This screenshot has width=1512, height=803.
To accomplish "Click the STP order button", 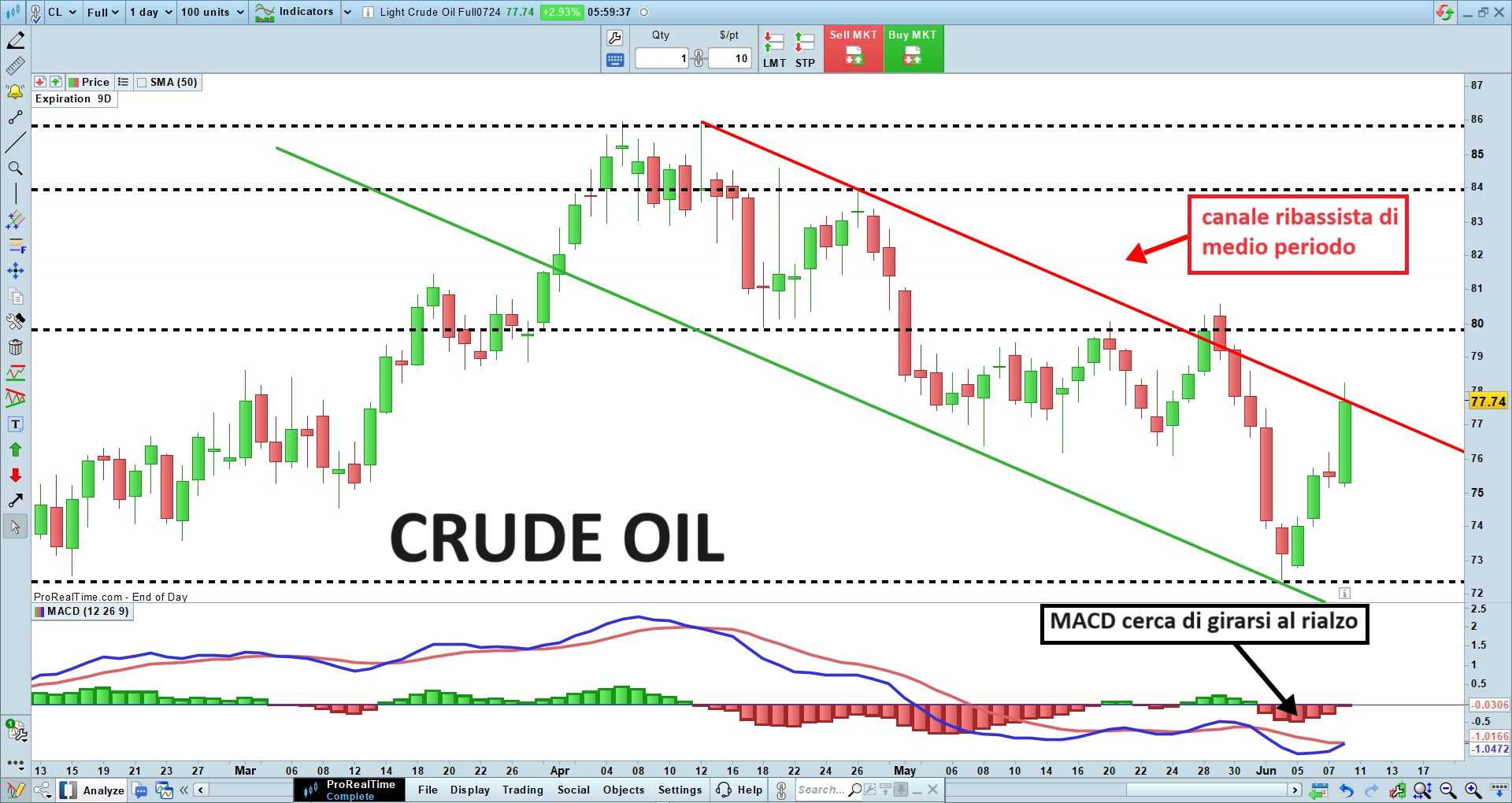I will (805, 50).
